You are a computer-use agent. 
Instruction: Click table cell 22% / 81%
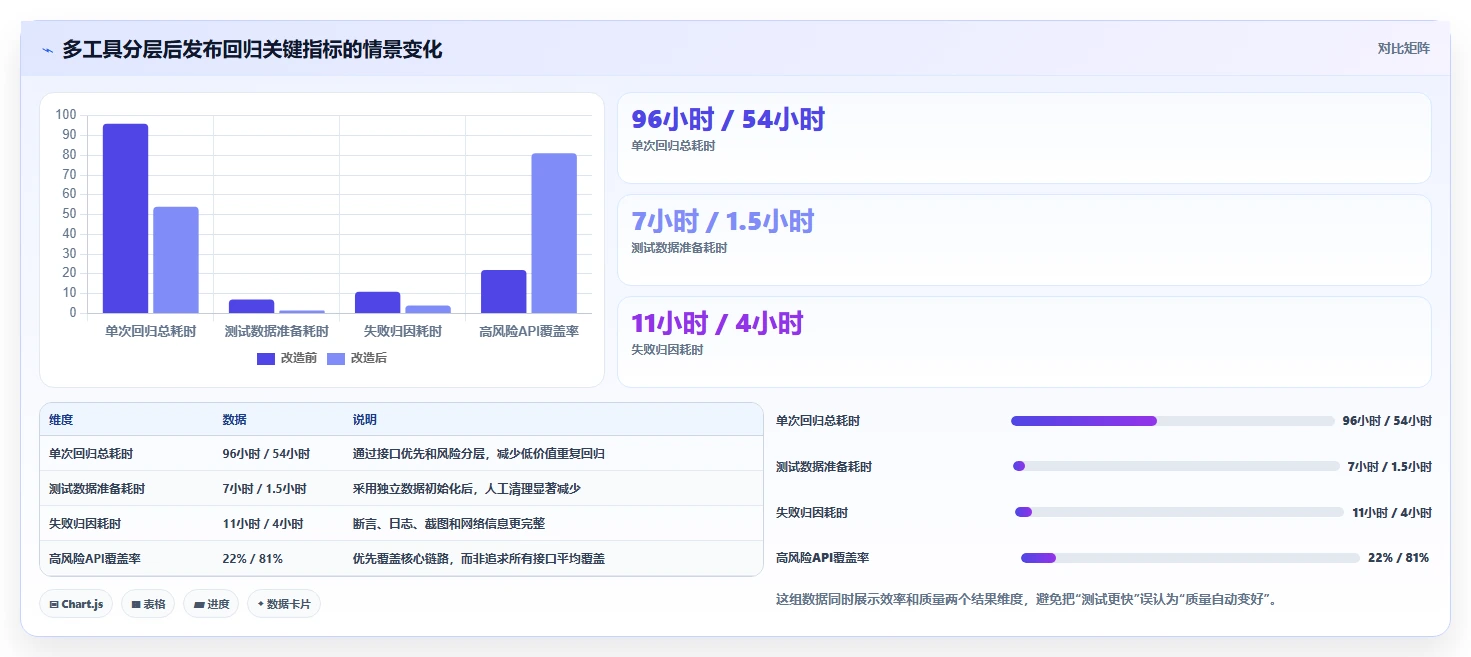click(x=252, y=559)
